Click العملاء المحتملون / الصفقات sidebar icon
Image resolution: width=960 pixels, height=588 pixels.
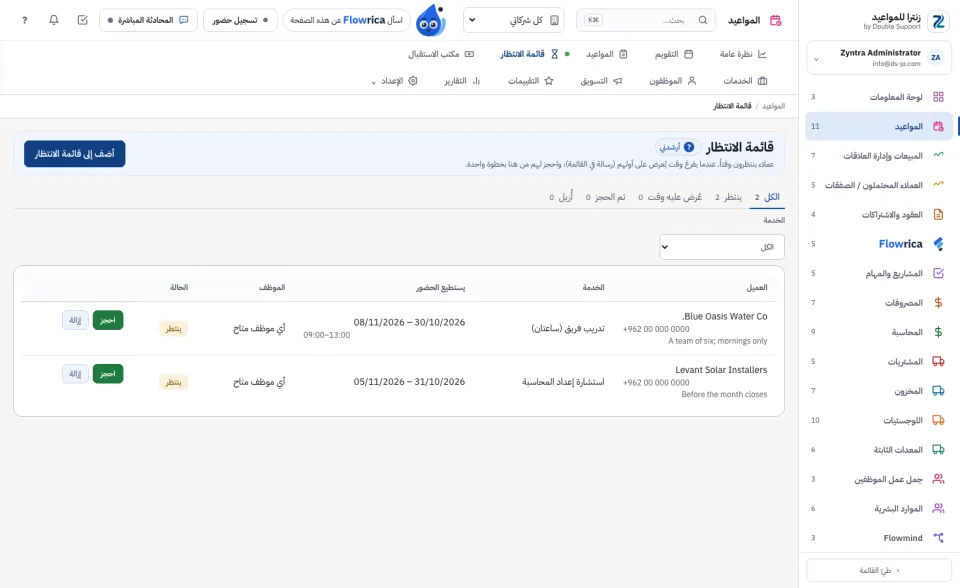[938, 185]
